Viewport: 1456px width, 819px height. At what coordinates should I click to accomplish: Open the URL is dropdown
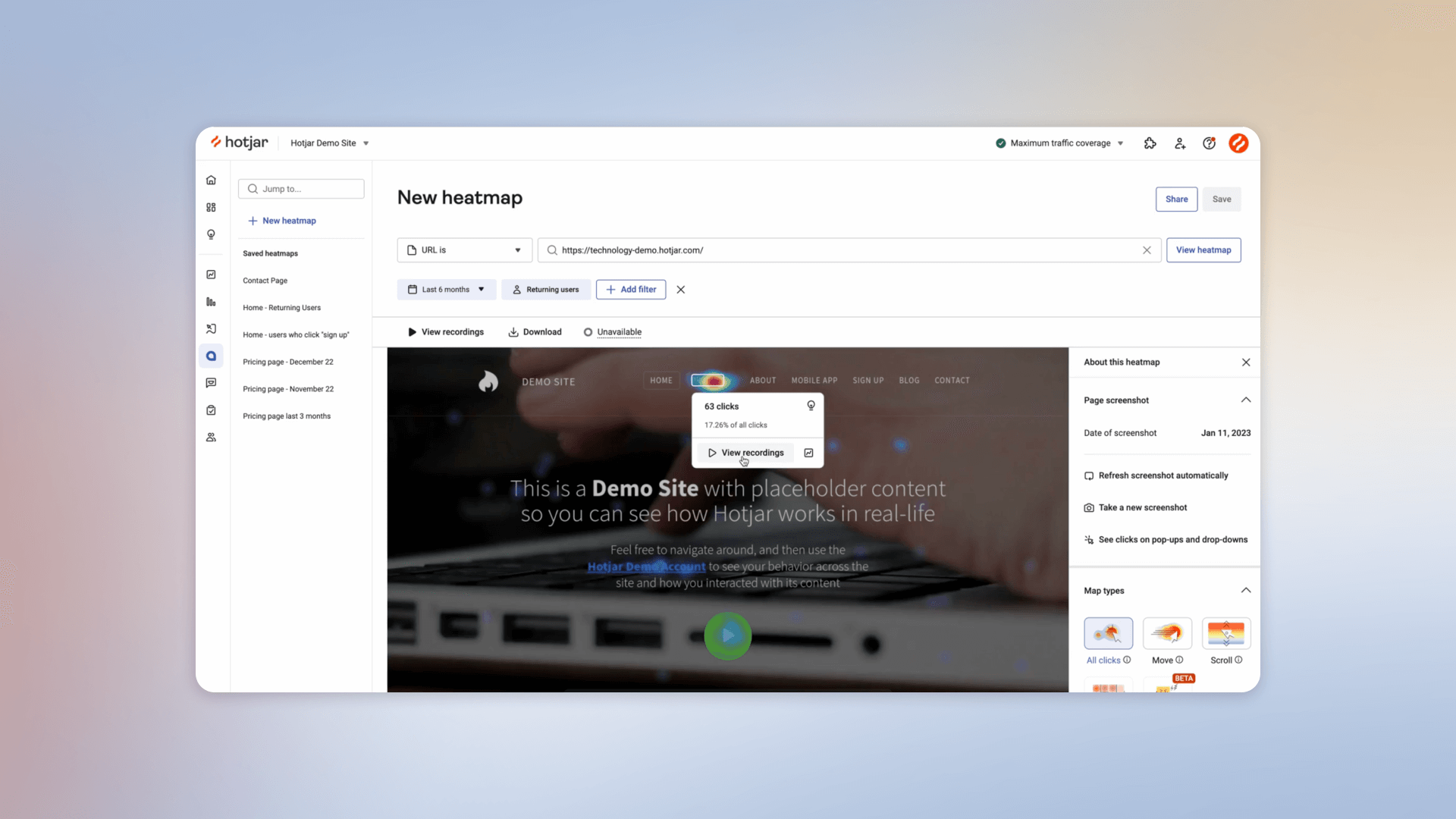[464, 250]
